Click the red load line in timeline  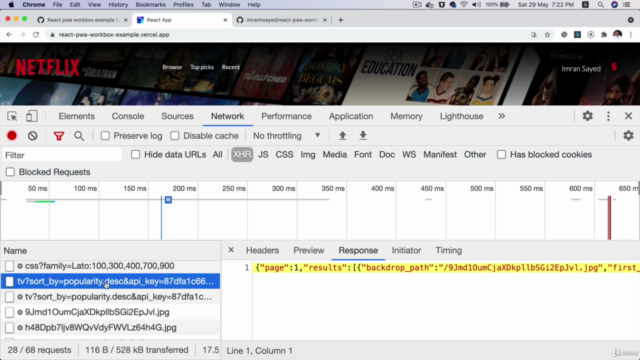click(x=609, y=218)
